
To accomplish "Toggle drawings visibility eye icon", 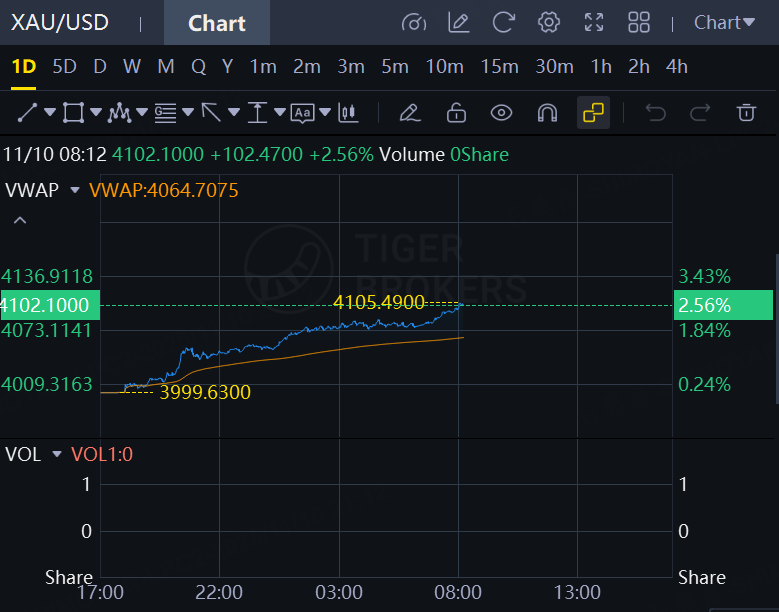I will click(501, 113).
